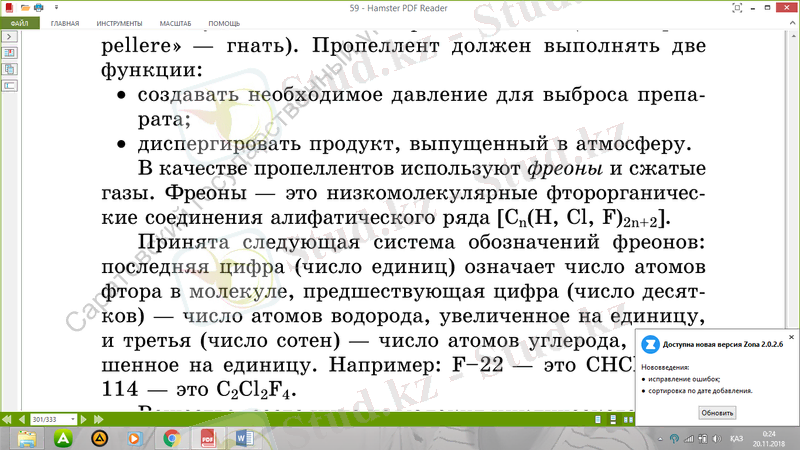Screen dimensions: 800x450
Task: Click the text "исправление ошибок;"
Action: tap(684, 379)
